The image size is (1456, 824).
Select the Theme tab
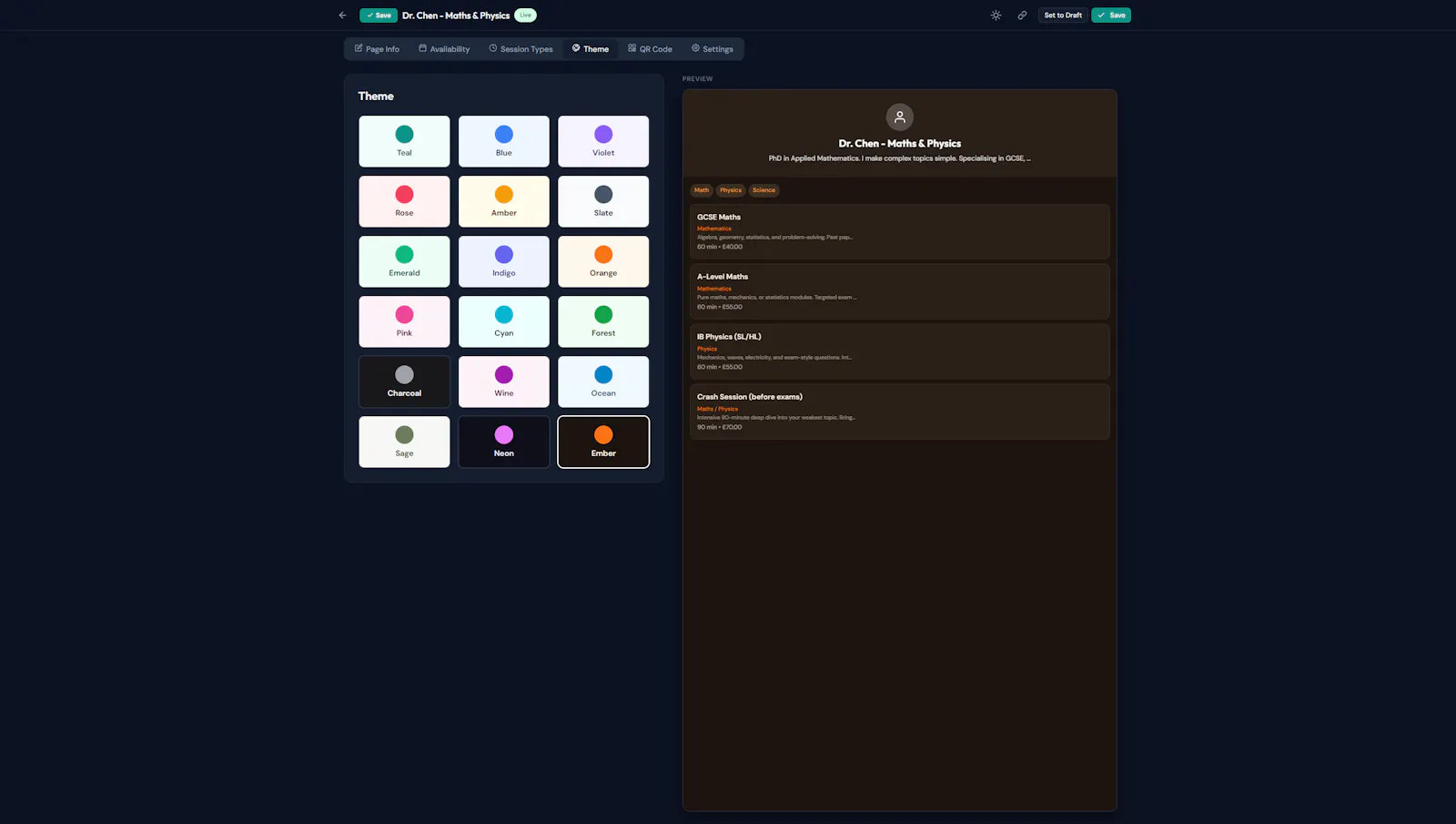coord(591,49)
